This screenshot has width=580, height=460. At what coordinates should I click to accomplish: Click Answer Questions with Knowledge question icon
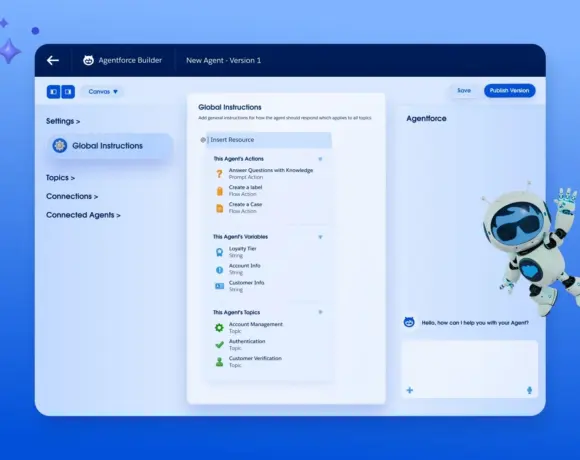(219, 174)
